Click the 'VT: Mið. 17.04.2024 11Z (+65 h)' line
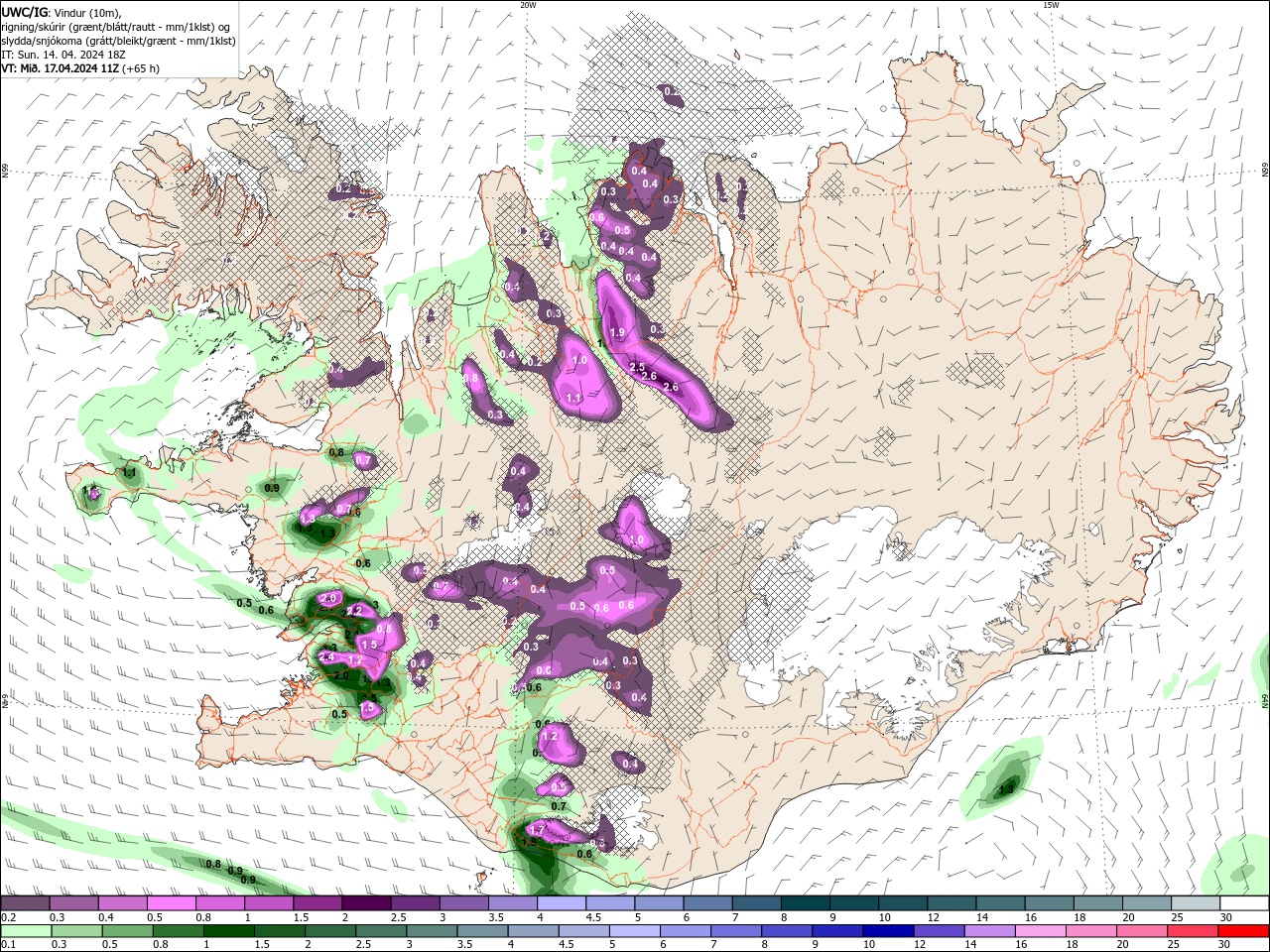 pos(80,68)
